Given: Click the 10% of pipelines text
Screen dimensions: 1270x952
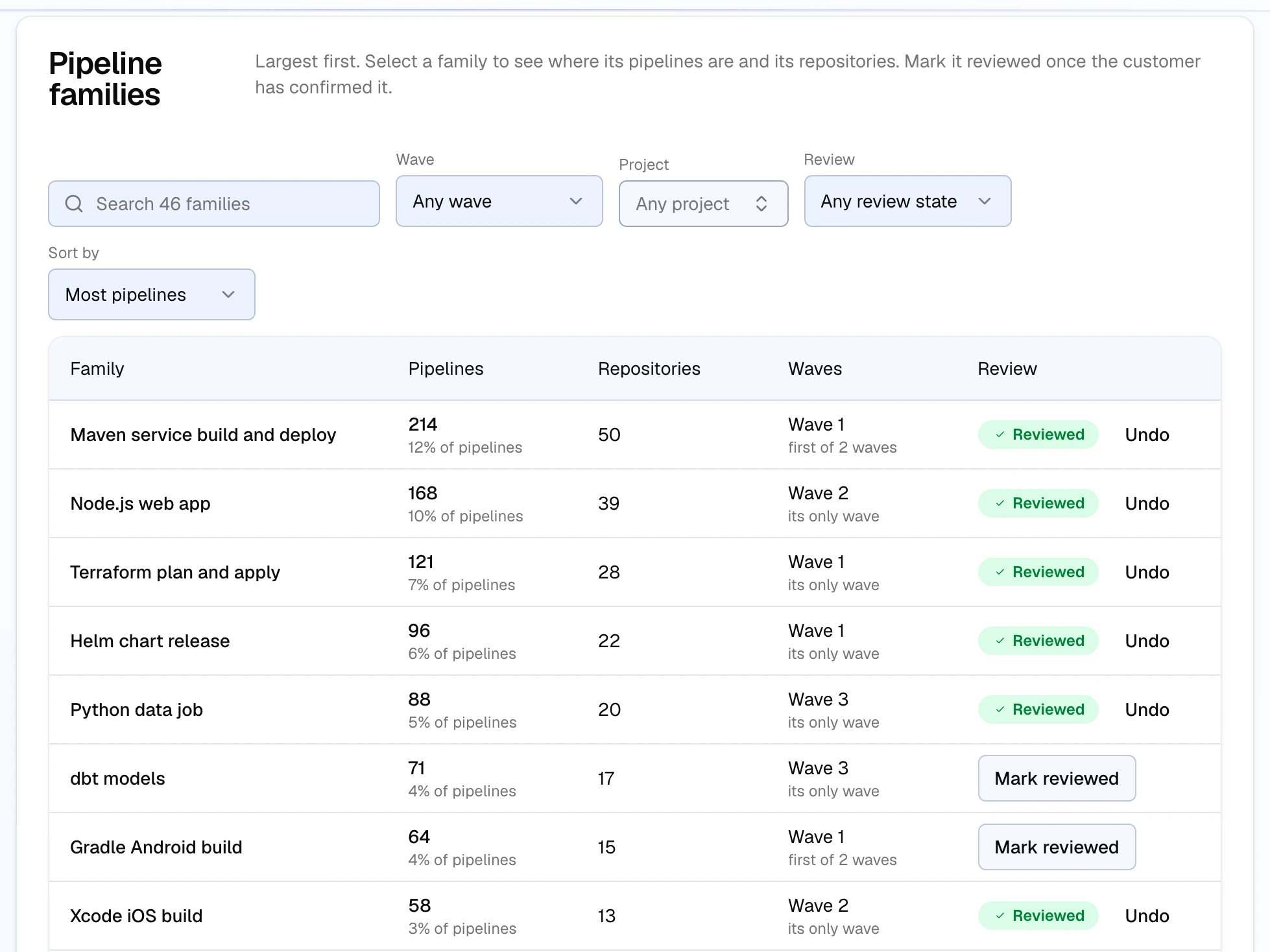Looking at the screenshot, I should [x=466, y=516].
